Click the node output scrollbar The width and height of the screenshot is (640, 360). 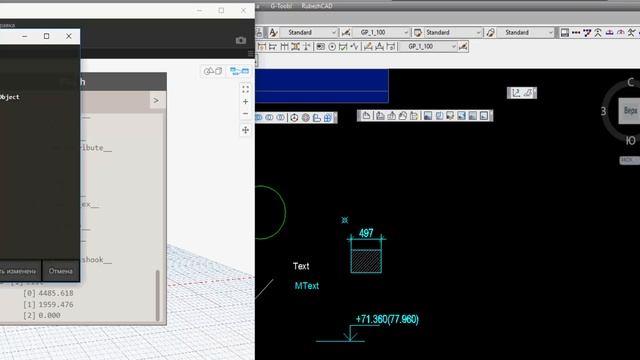158,296
